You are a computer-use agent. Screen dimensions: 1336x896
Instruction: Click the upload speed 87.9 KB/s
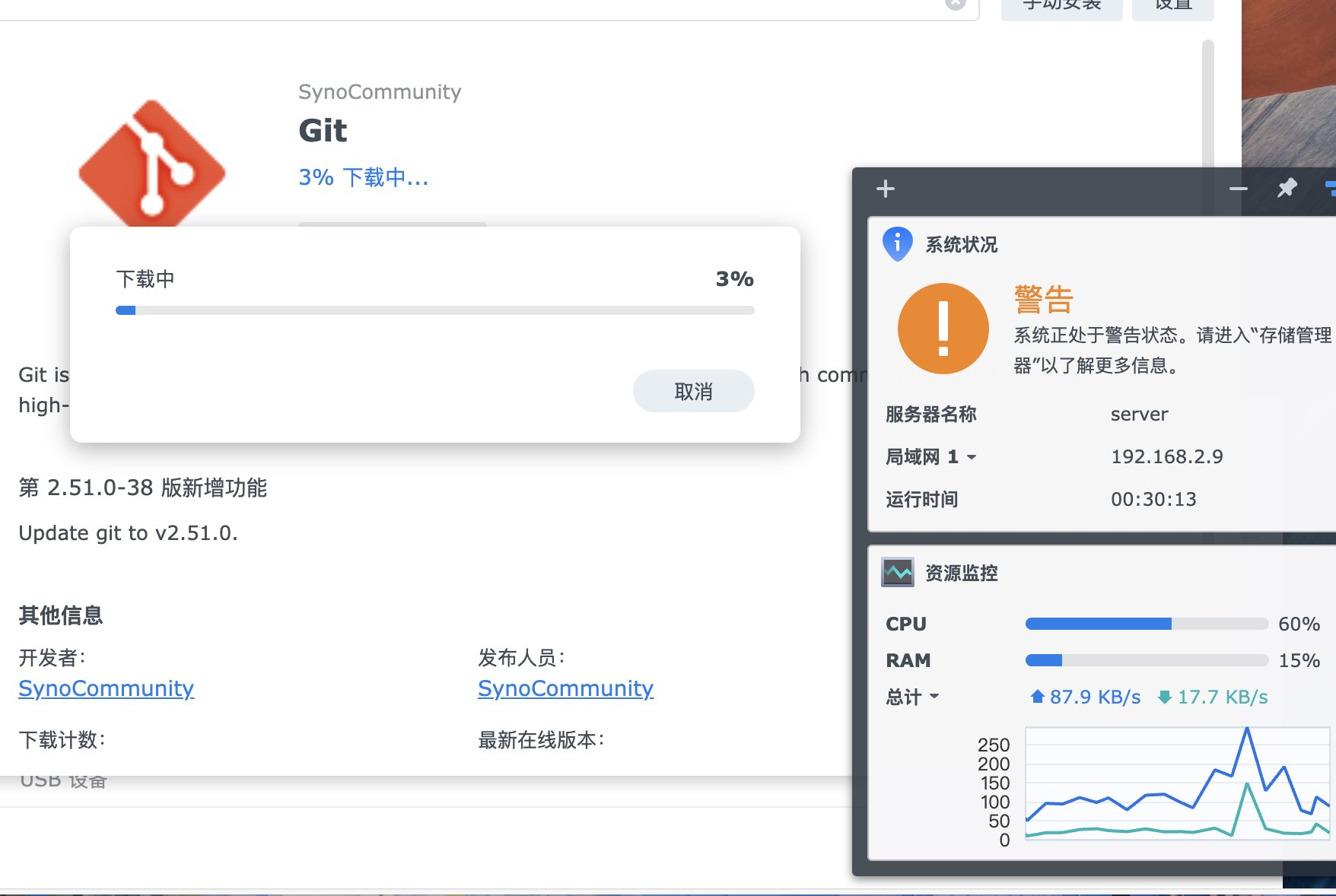tap(1086, 697)
